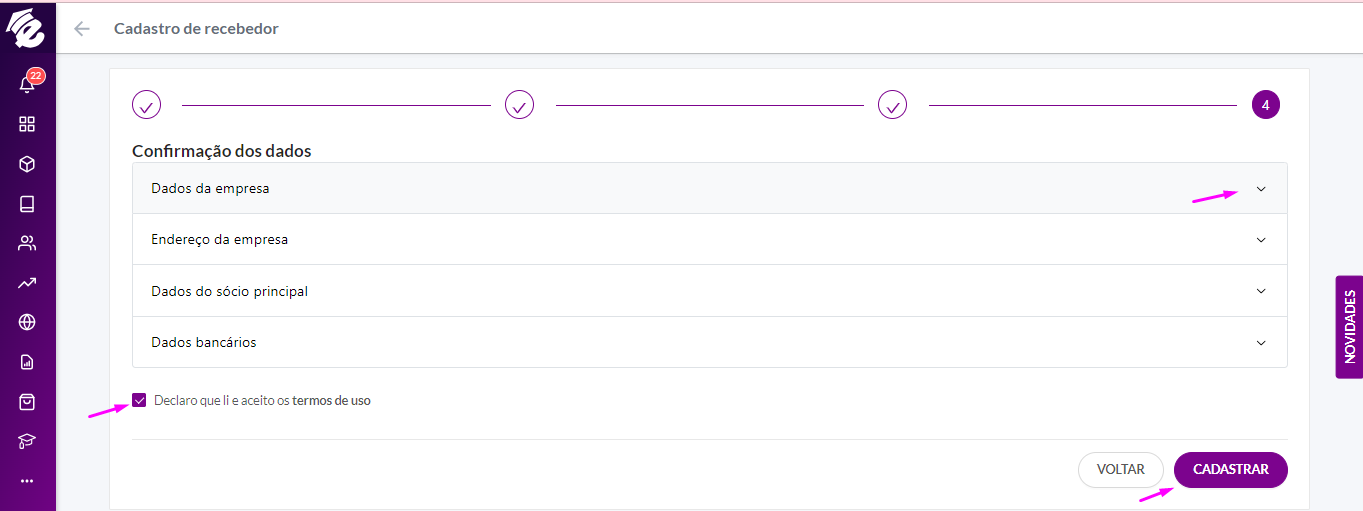Viewport: 1363px width, 511px height.
Task: Click the CADASTRAR button
Action: (1230, 470)
